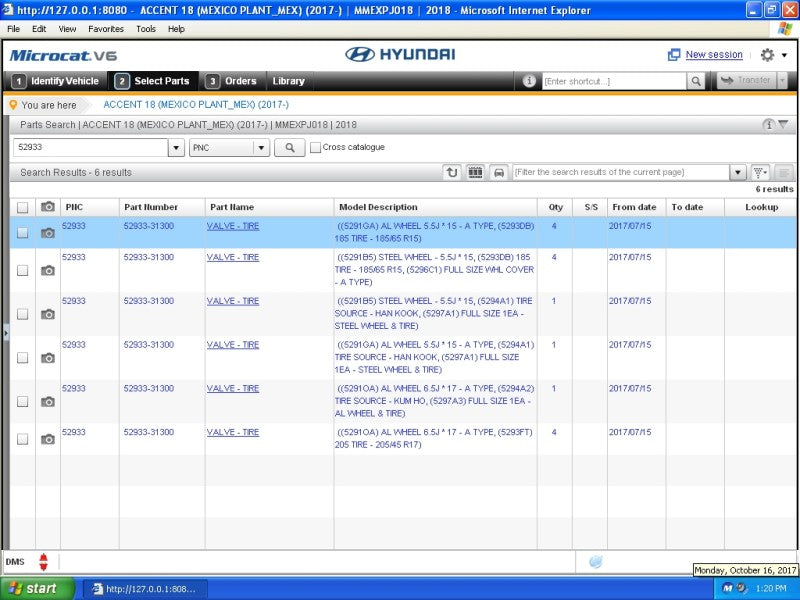Viewport: 800px width, 600px height.
Task: Switch to the Orders tab
Action: (x=231, y=81)
